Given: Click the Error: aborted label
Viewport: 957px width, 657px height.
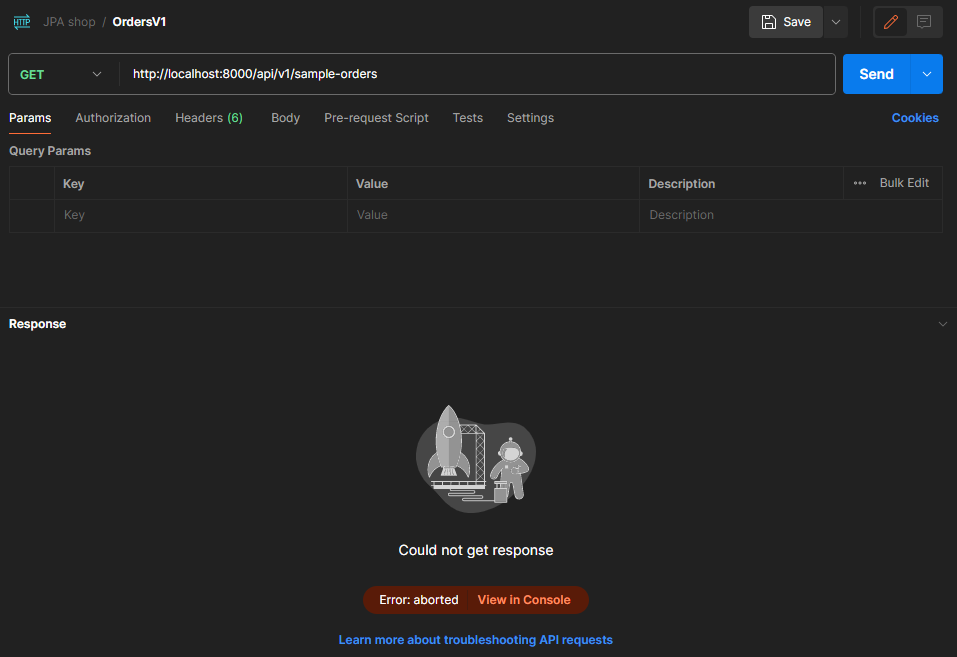Looking at the screenshot, I should [419, 600].
